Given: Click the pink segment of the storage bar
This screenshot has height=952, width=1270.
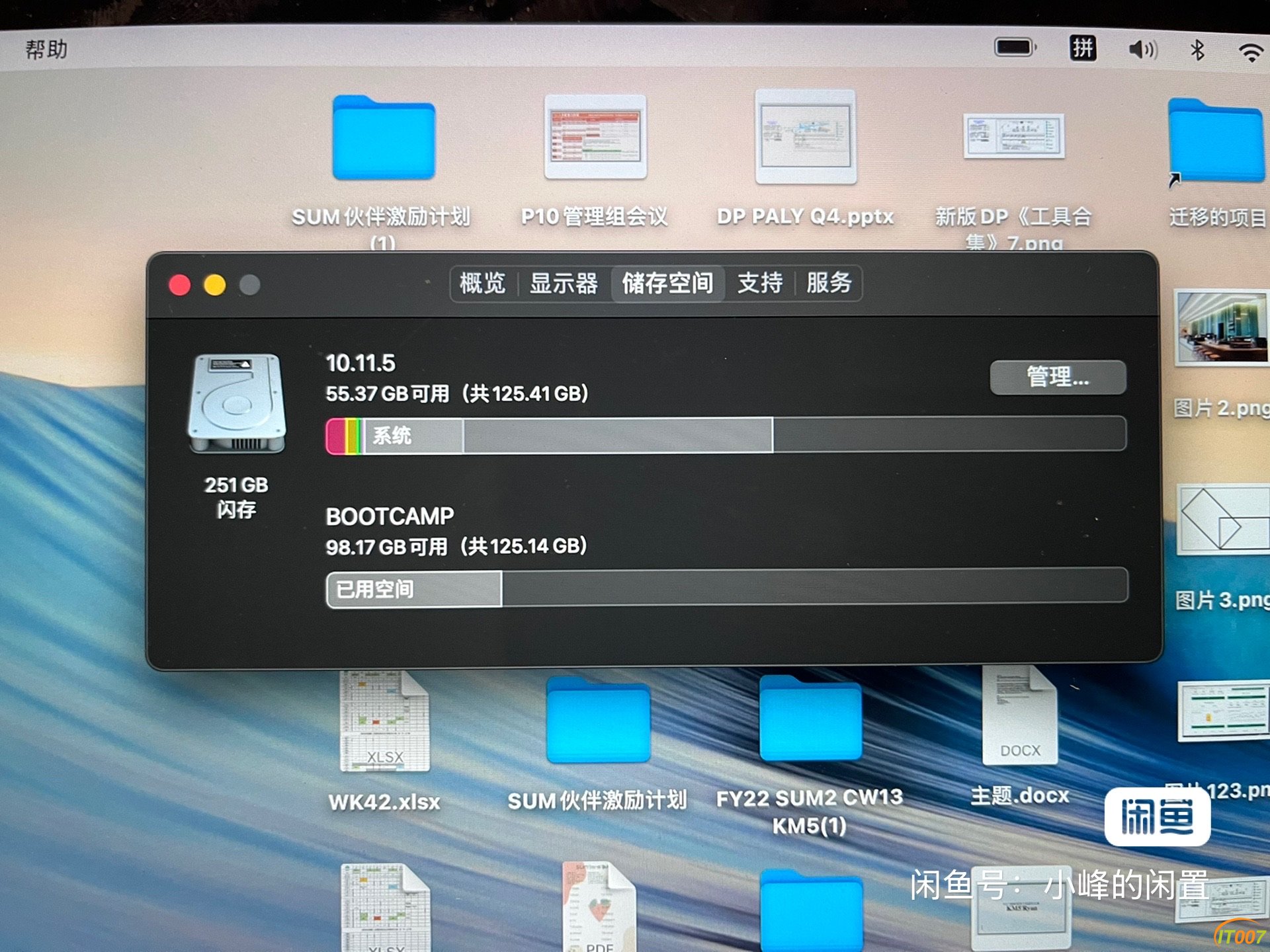Looking at the screenshot, I should [336, 436].
